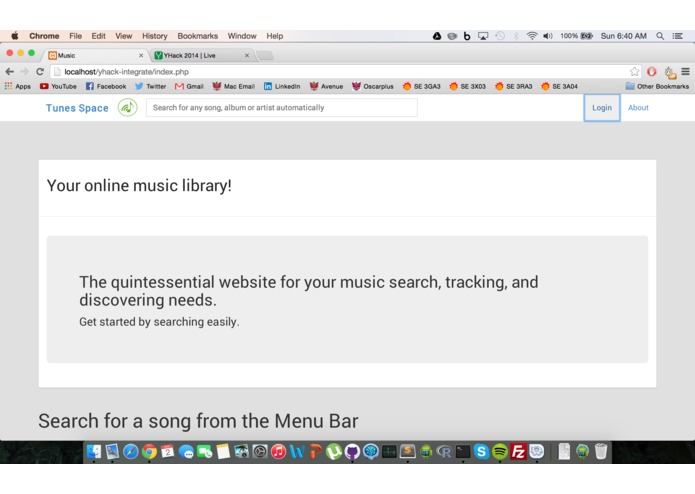Click the red Opera-style extension icon

tap(652, 71)
